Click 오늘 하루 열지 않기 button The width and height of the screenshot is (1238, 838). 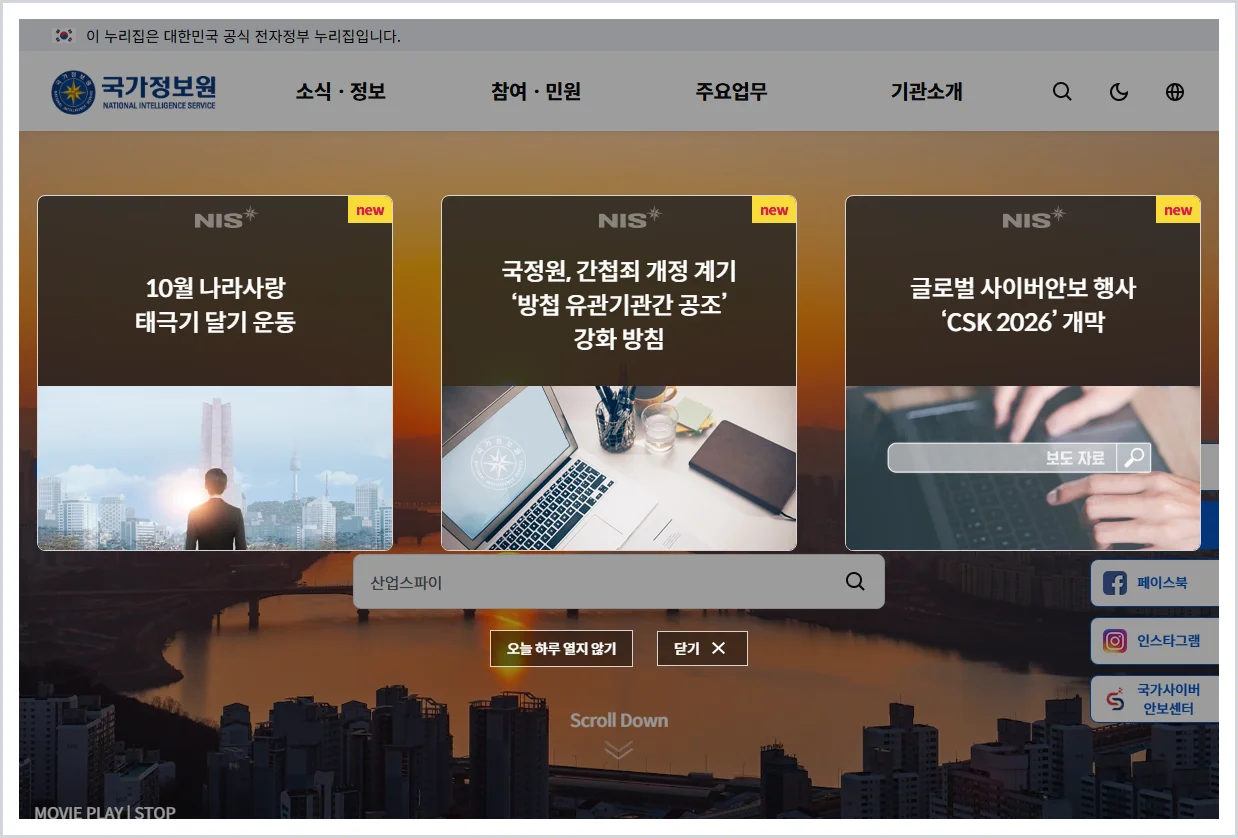[x=561, y=648]
